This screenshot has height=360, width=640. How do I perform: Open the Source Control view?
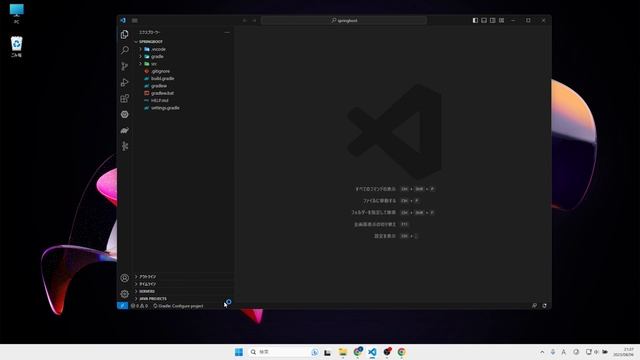[124, 66]
